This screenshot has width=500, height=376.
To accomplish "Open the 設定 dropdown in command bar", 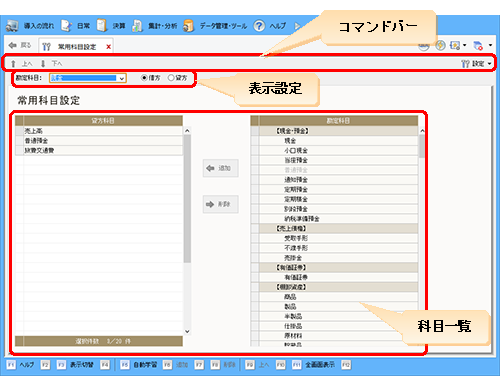I will click(476, 63).
